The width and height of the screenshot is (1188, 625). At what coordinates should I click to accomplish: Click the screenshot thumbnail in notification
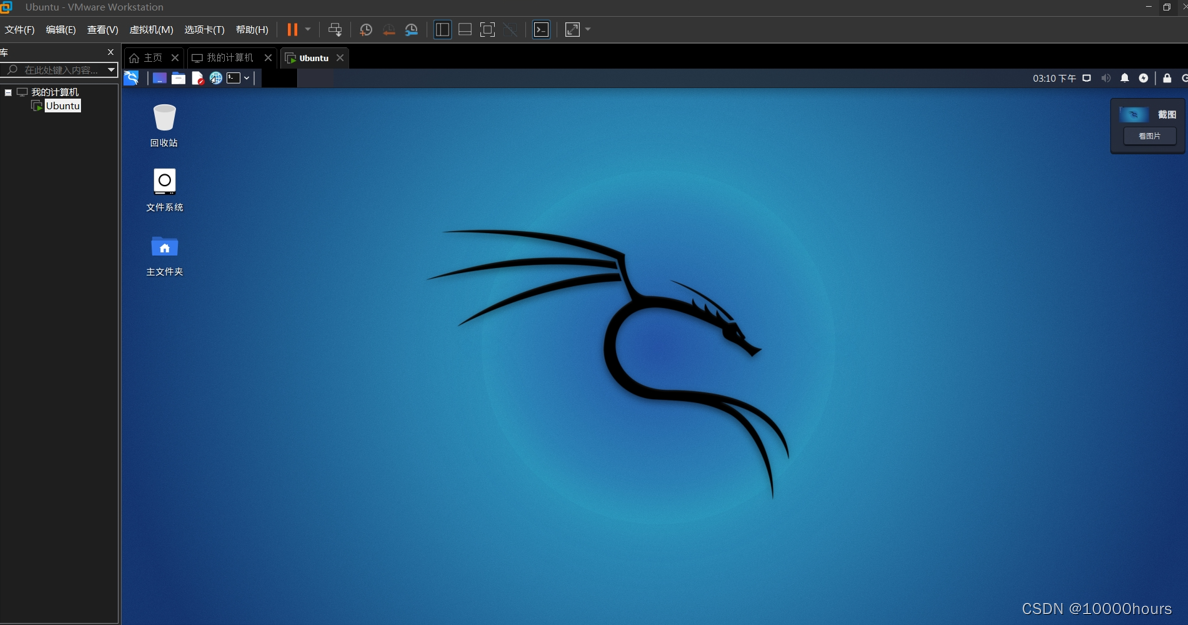coord(1133,114)
